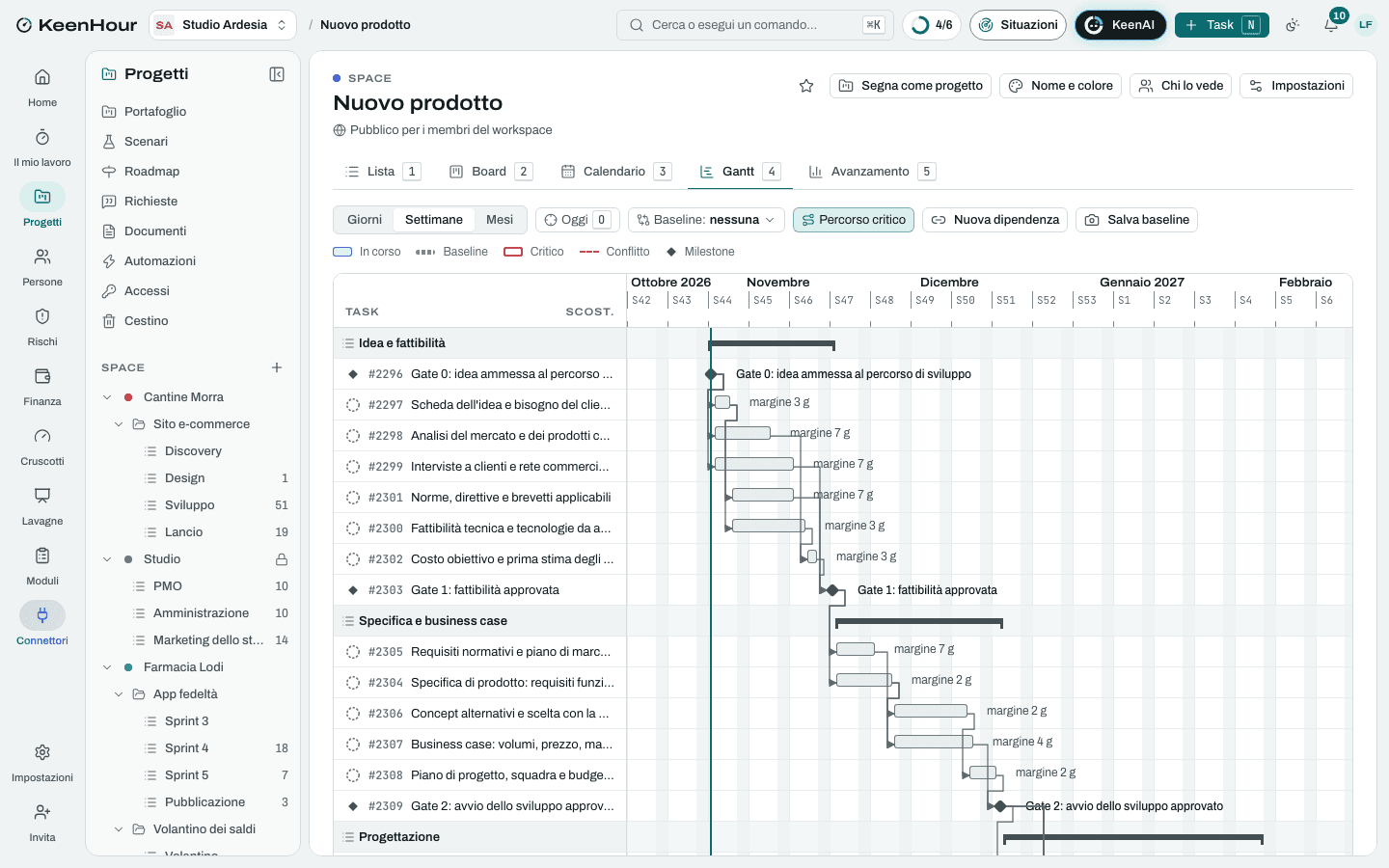Click Nuova dipendenza button
This screenshot has width=1389, height=868.
[994, 220]
